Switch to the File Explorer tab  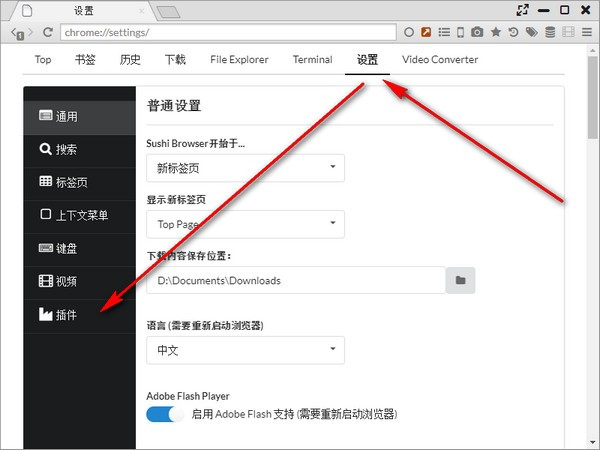239,60
